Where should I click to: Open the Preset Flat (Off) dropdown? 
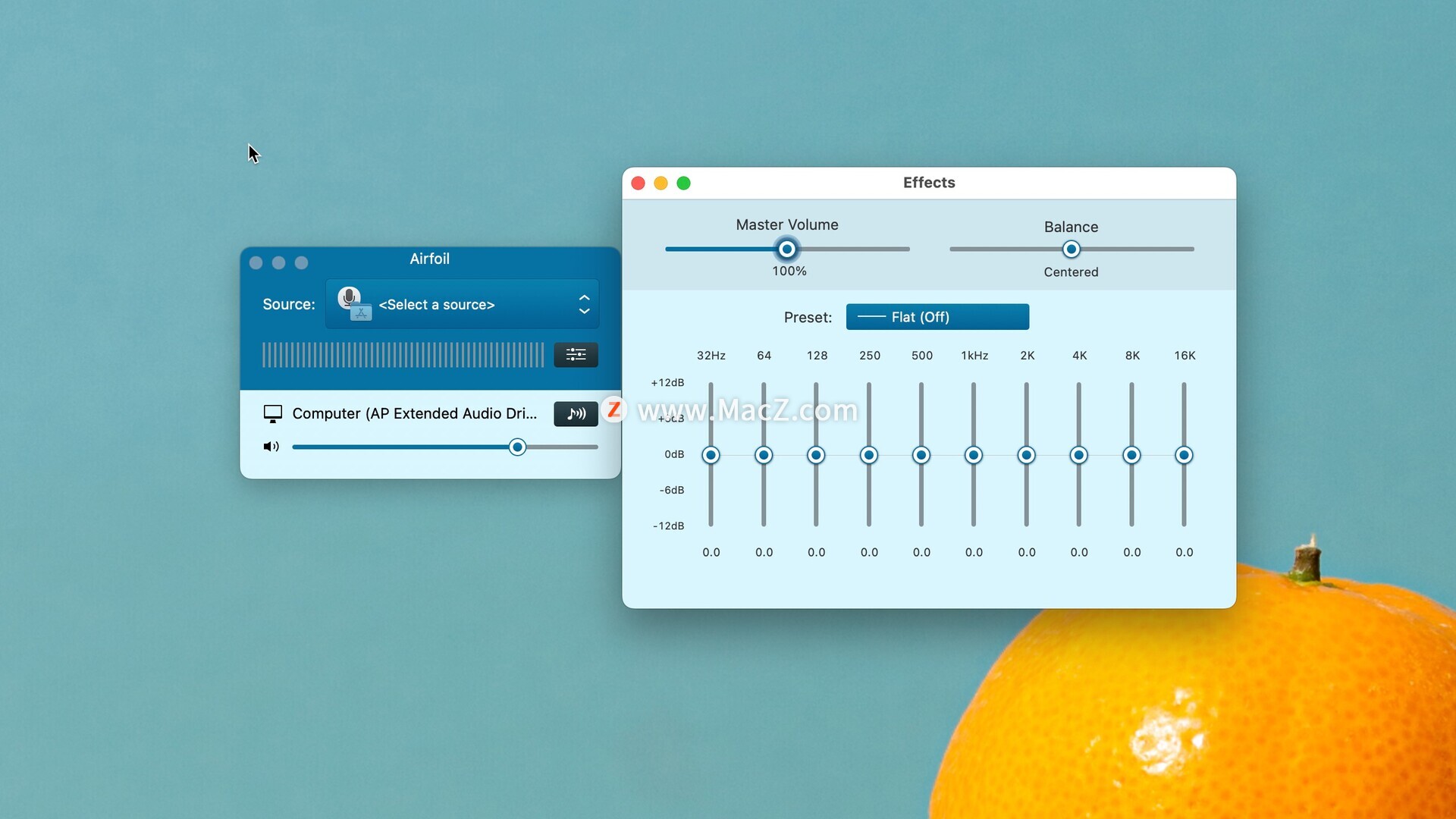click(937, 317)
